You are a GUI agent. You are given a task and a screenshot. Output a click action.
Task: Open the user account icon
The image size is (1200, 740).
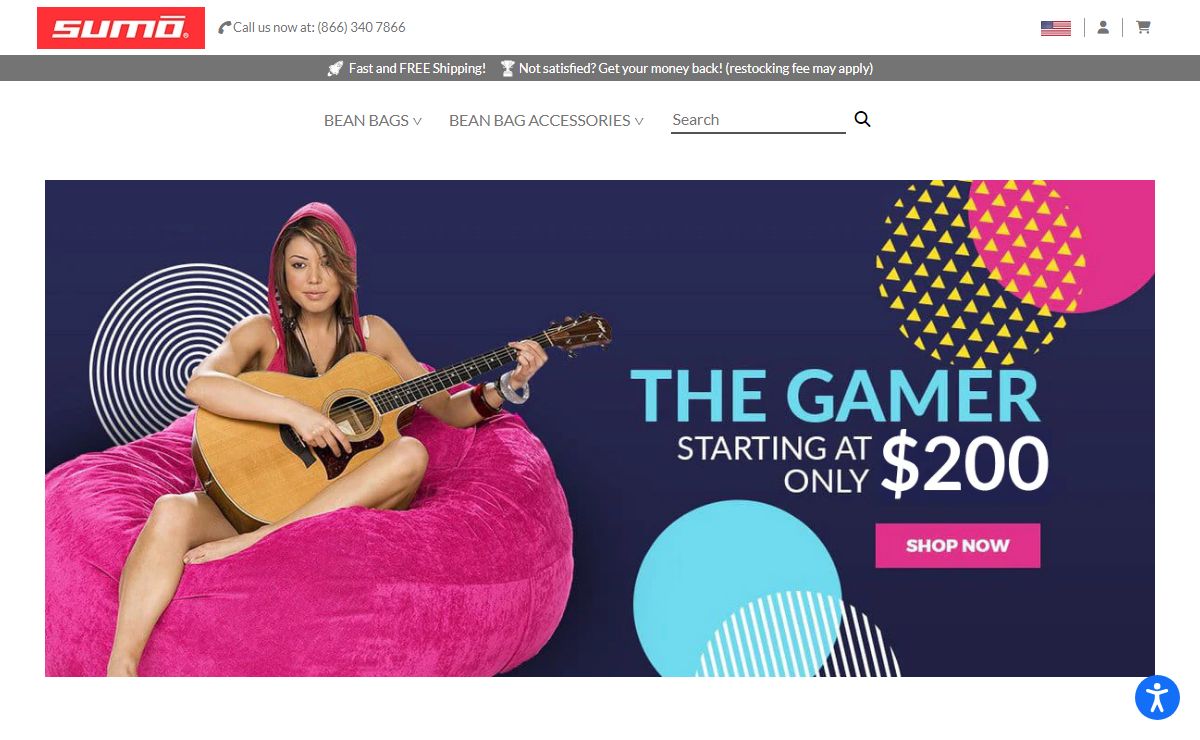tap(1103, 28)
